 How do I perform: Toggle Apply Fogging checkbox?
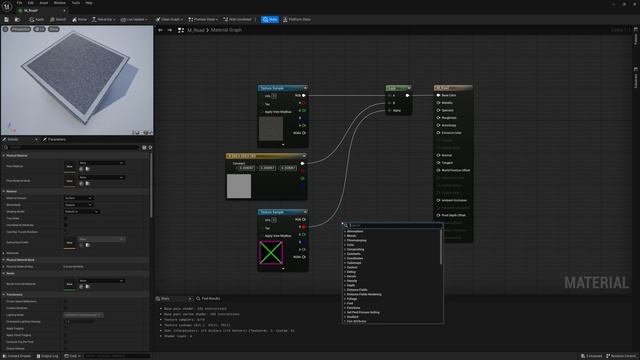66,329
